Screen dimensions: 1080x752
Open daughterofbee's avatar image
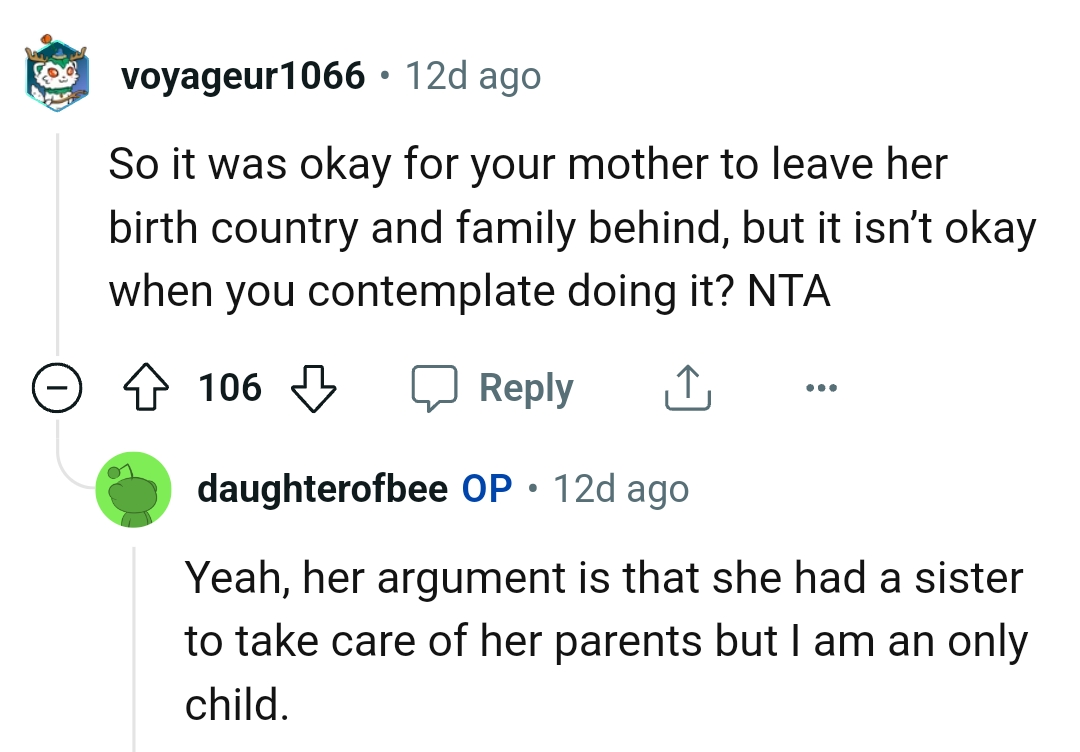[133, 489]
